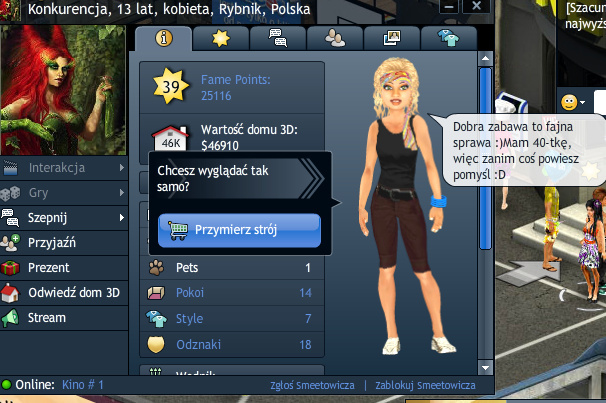The width and height of the screenshot is (606, 403).
Task: Click the Style count 7
Action: (x=308, y=318)
